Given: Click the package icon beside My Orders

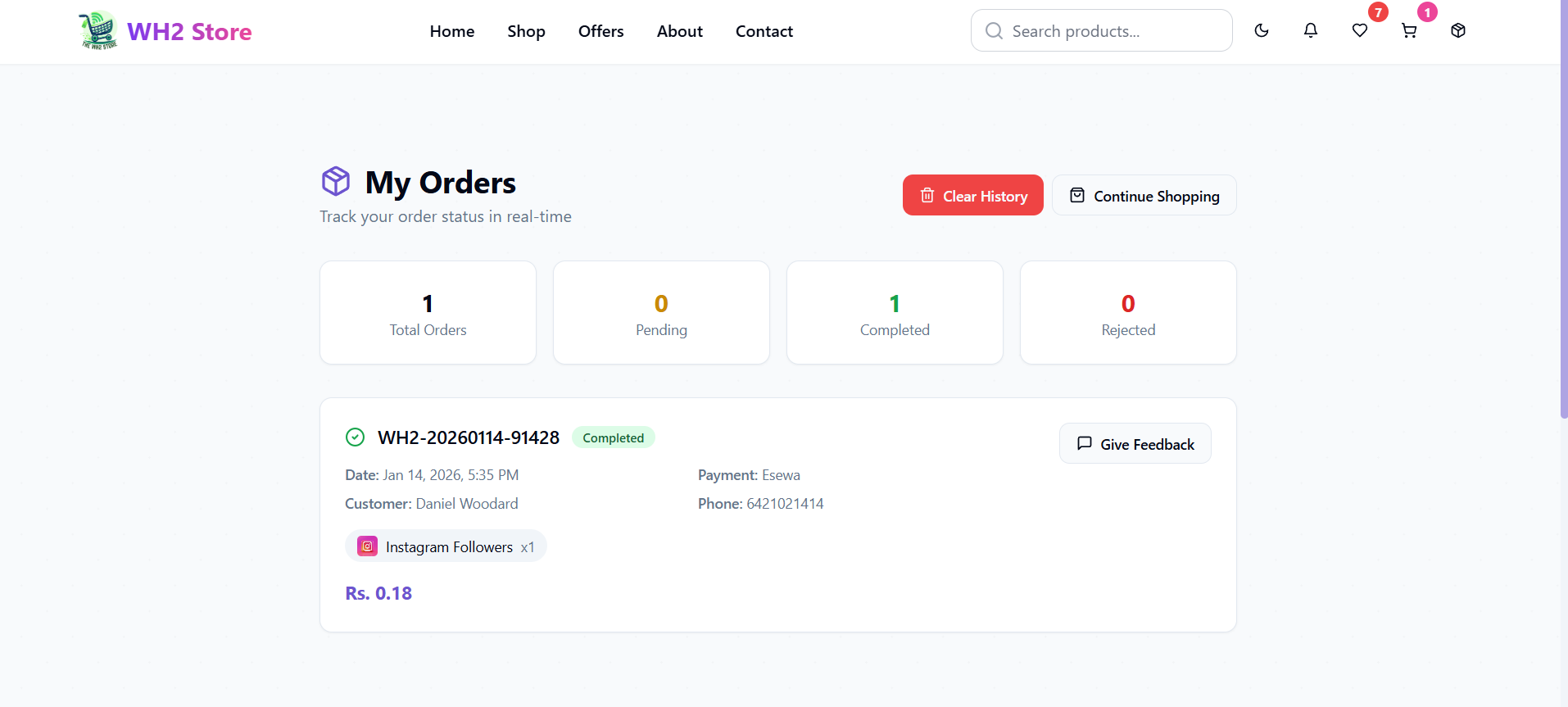Looking at the screenshot, I should [336, 181].
